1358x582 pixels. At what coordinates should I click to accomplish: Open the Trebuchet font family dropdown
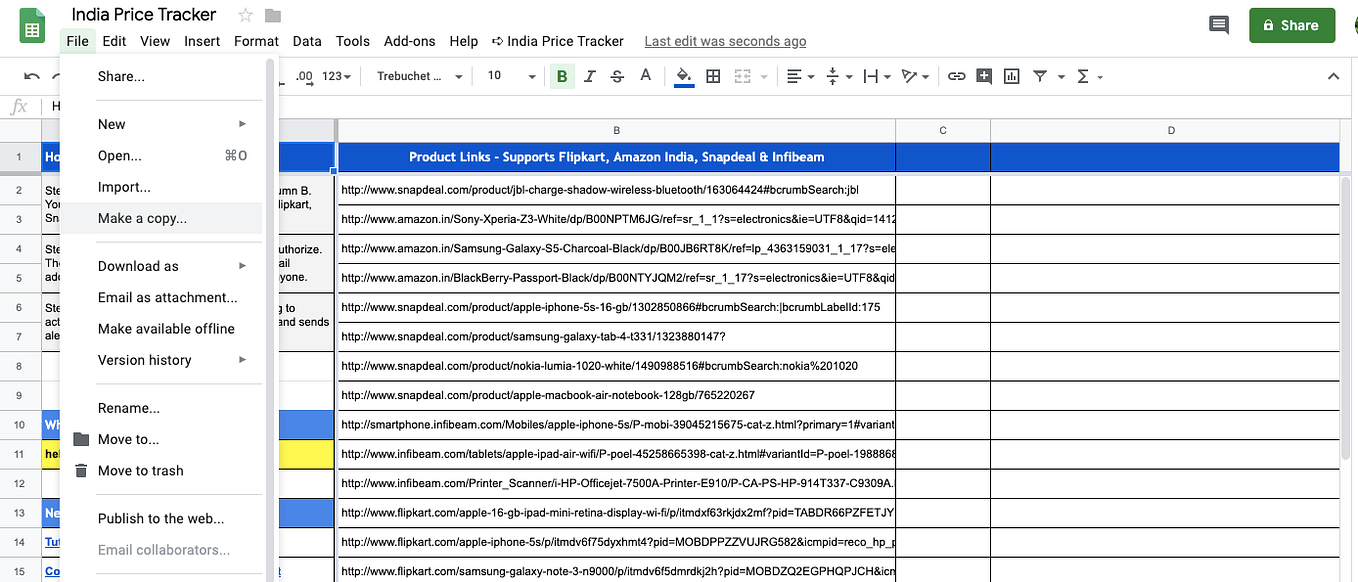(x=417, y=75)
